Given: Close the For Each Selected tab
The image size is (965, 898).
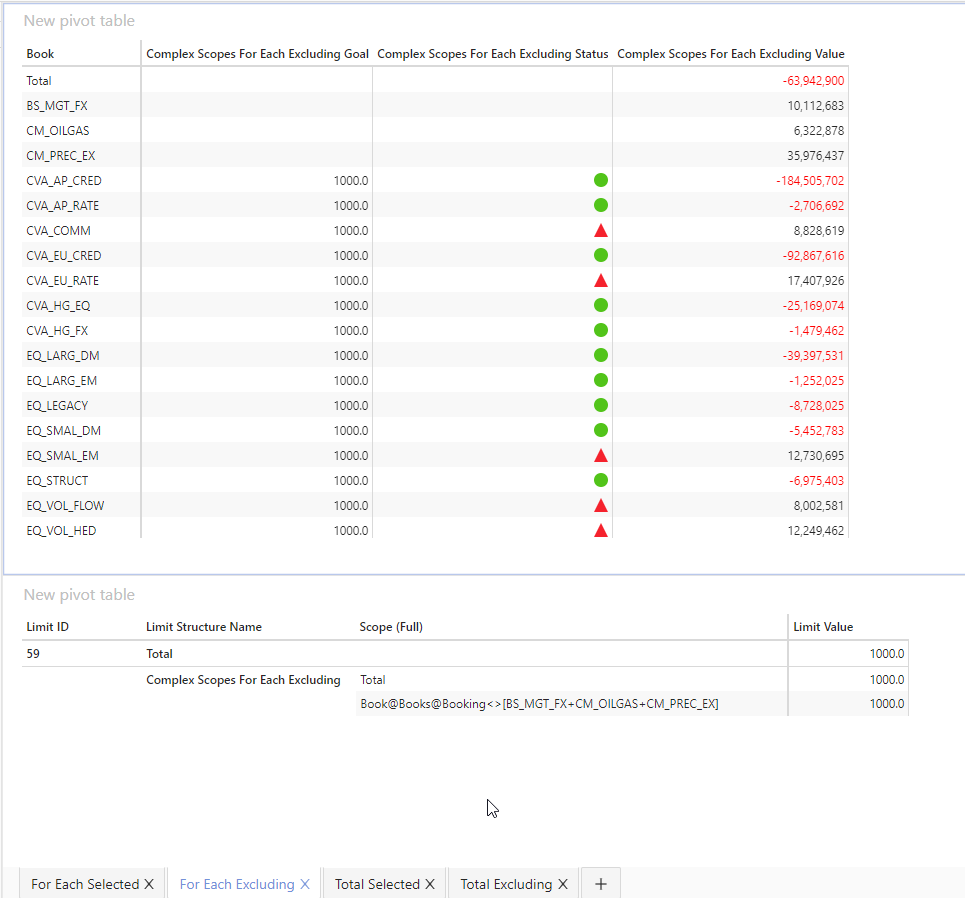Looking at the screenshot, I should click(149, 884).
